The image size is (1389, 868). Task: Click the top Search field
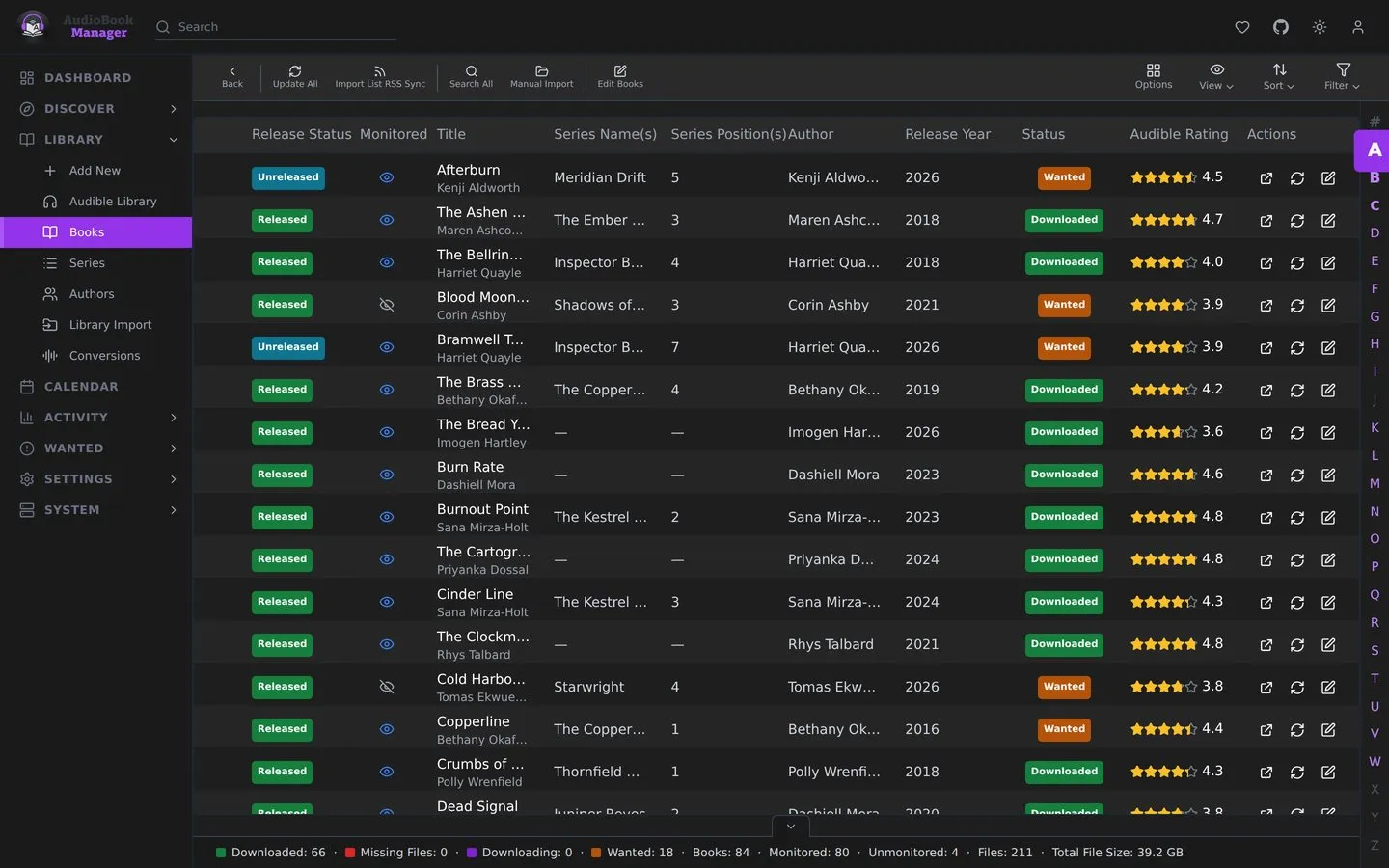(x=275, y=27)
